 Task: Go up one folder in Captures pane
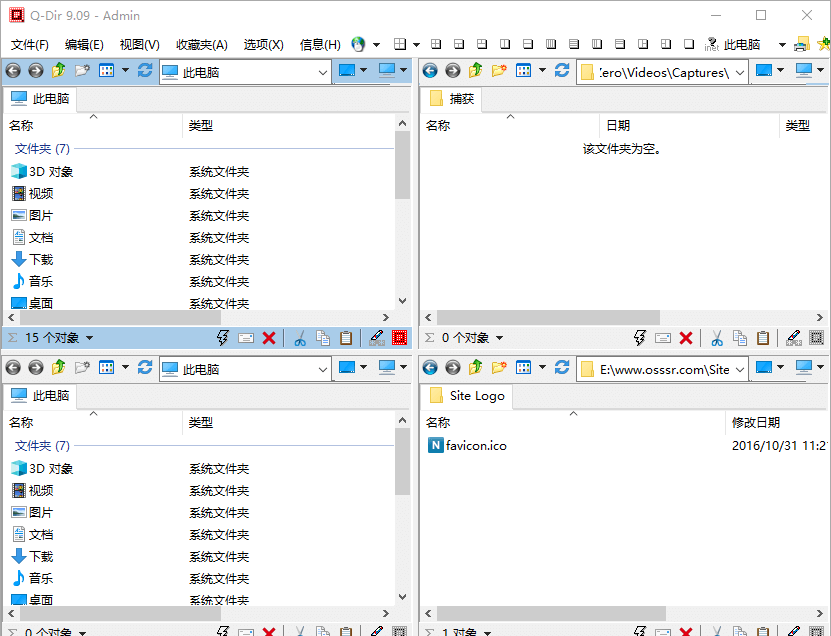475,70
